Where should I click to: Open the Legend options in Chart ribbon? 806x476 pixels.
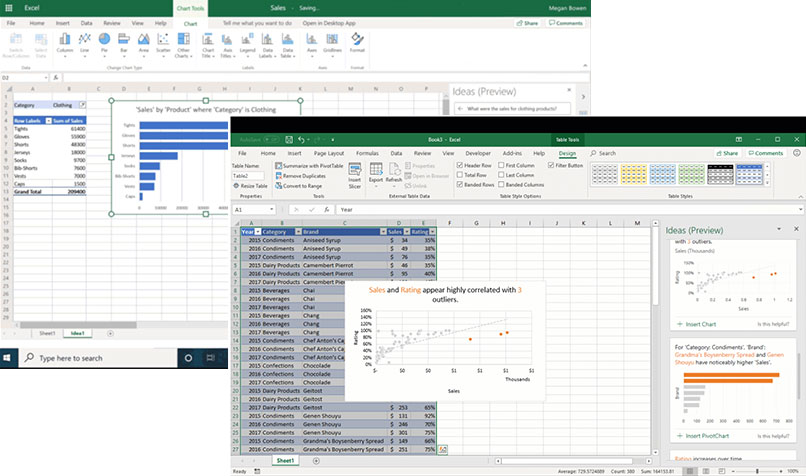click(247, 43)
